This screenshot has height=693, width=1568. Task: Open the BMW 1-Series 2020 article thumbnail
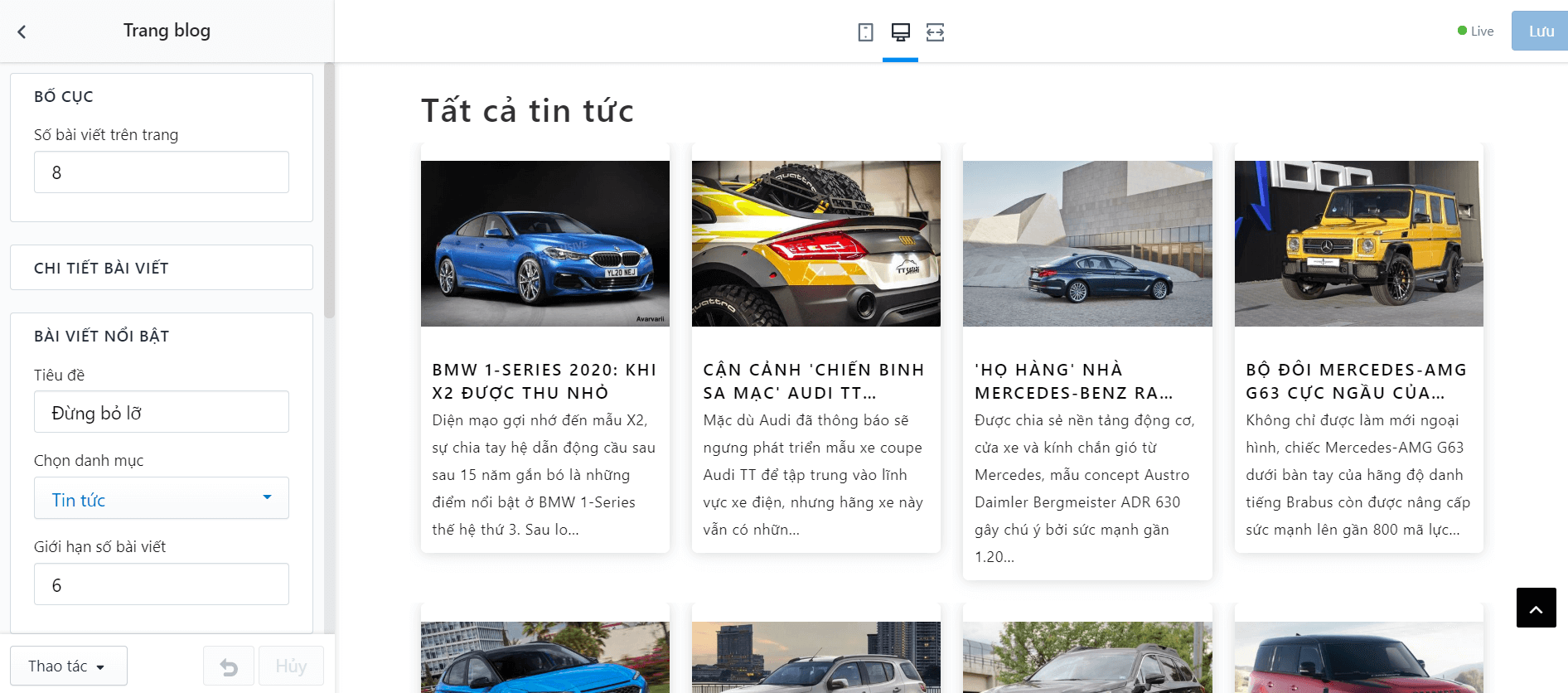pos(545,244)
